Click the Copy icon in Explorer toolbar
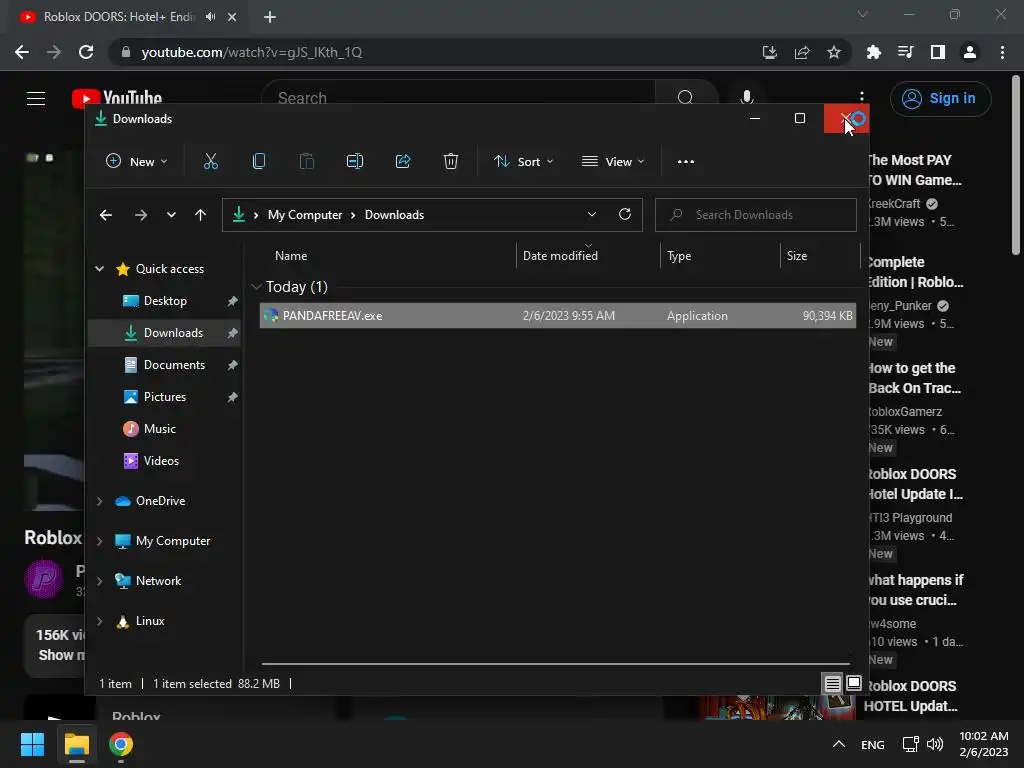 (259, 161)
